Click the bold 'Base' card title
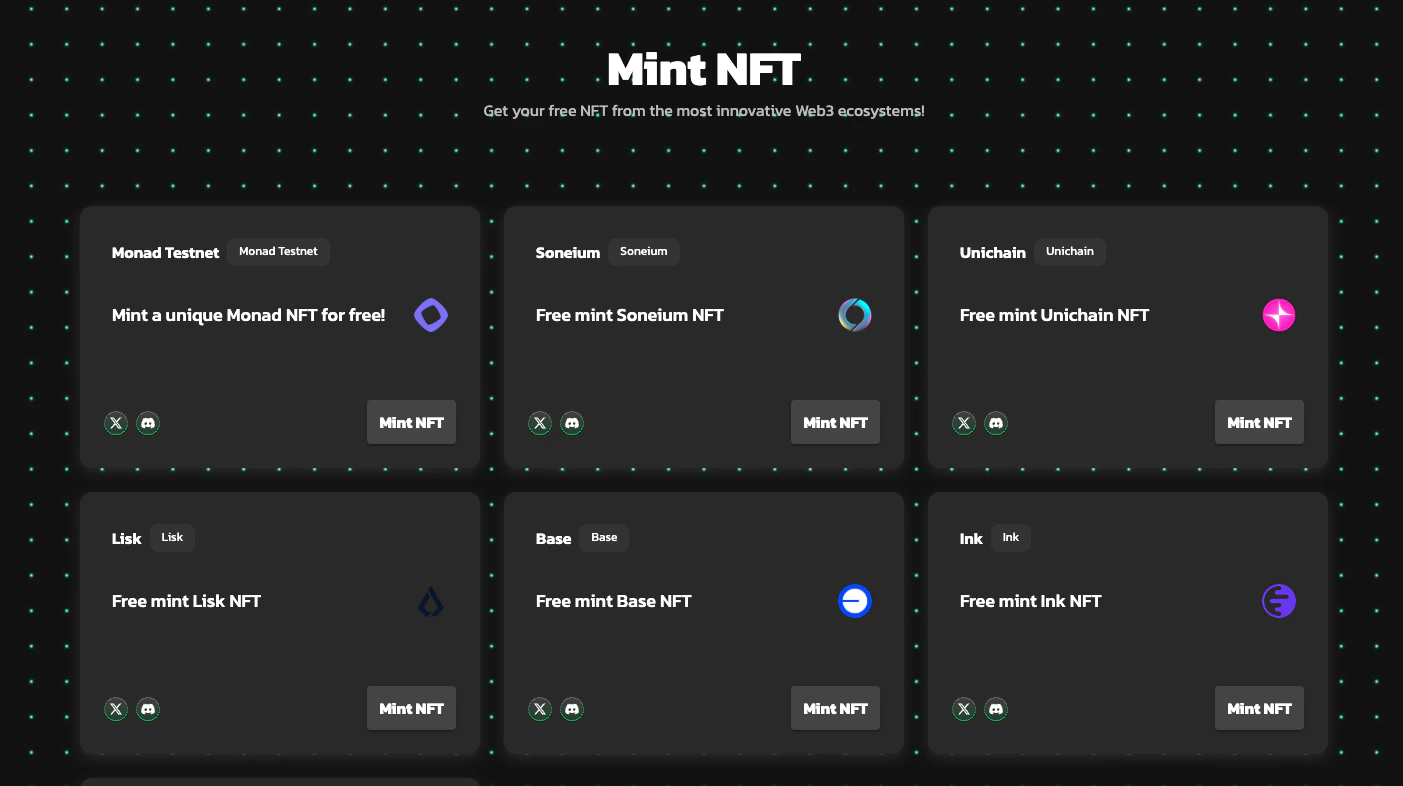 554,539
